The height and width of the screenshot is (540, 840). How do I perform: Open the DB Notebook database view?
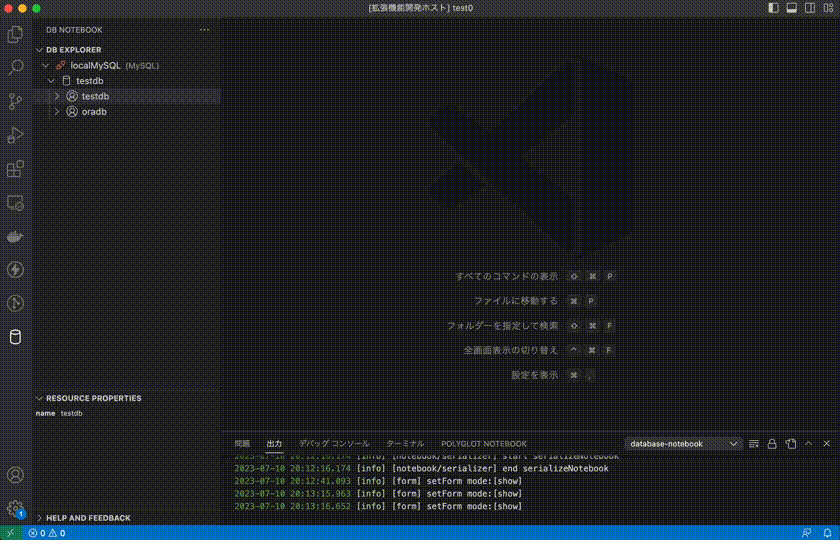click(16, 337)
